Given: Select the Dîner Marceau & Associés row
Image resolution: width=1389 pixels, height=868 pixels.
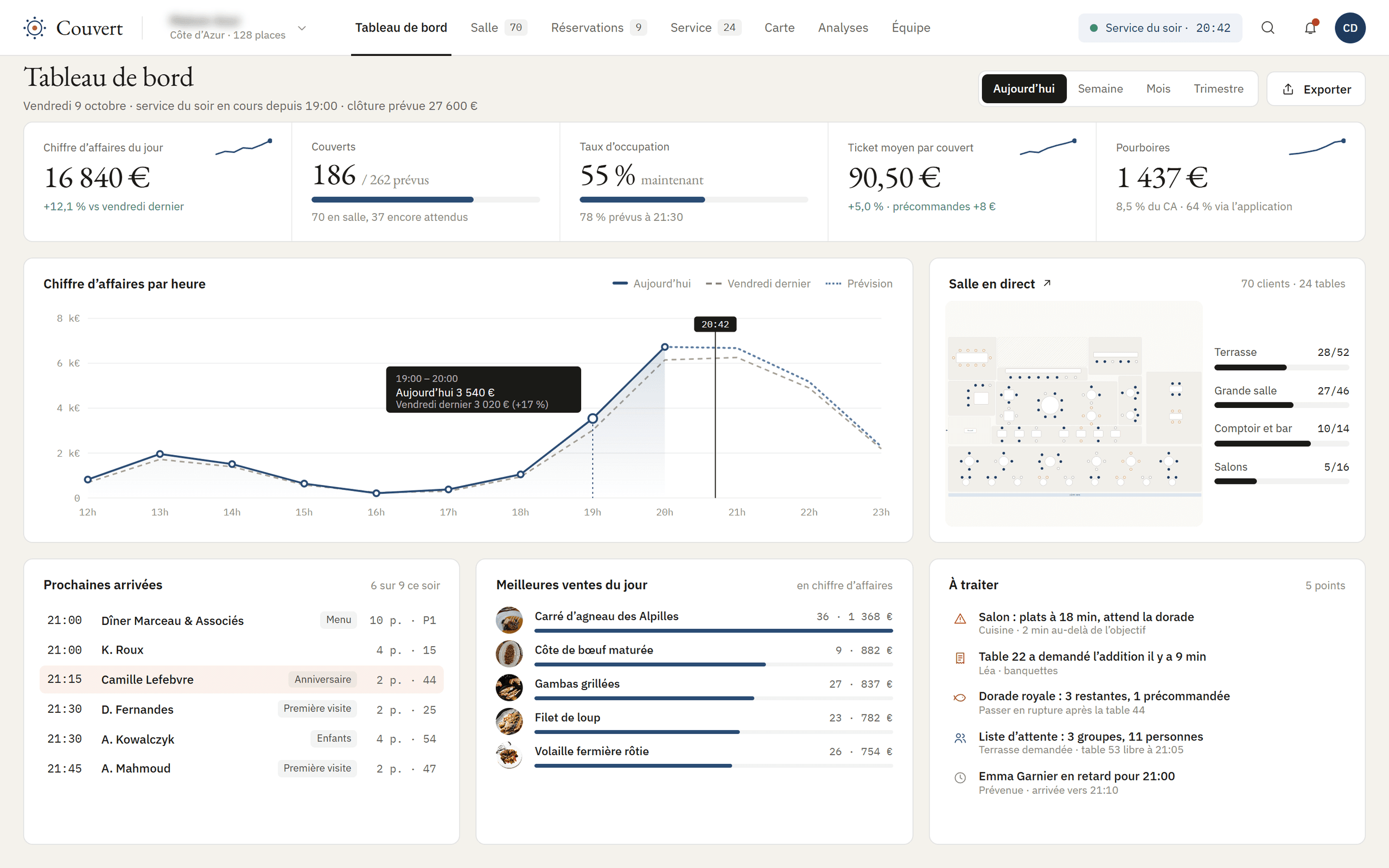Looking at the screenshot, I should pos(241,620).
